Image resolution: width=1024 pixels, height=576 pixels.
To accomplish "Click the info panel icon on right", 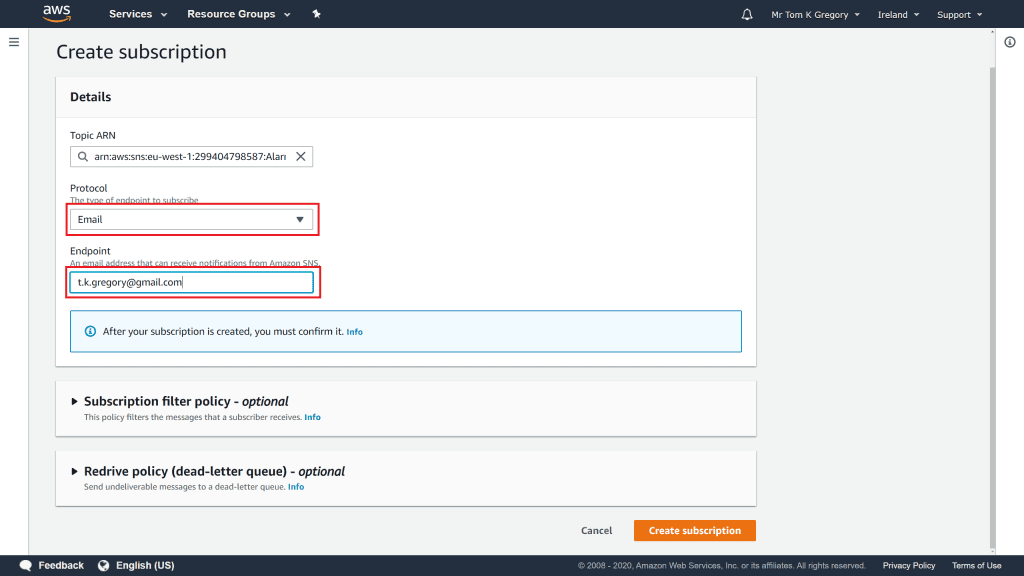I will tap(1009, 42).
